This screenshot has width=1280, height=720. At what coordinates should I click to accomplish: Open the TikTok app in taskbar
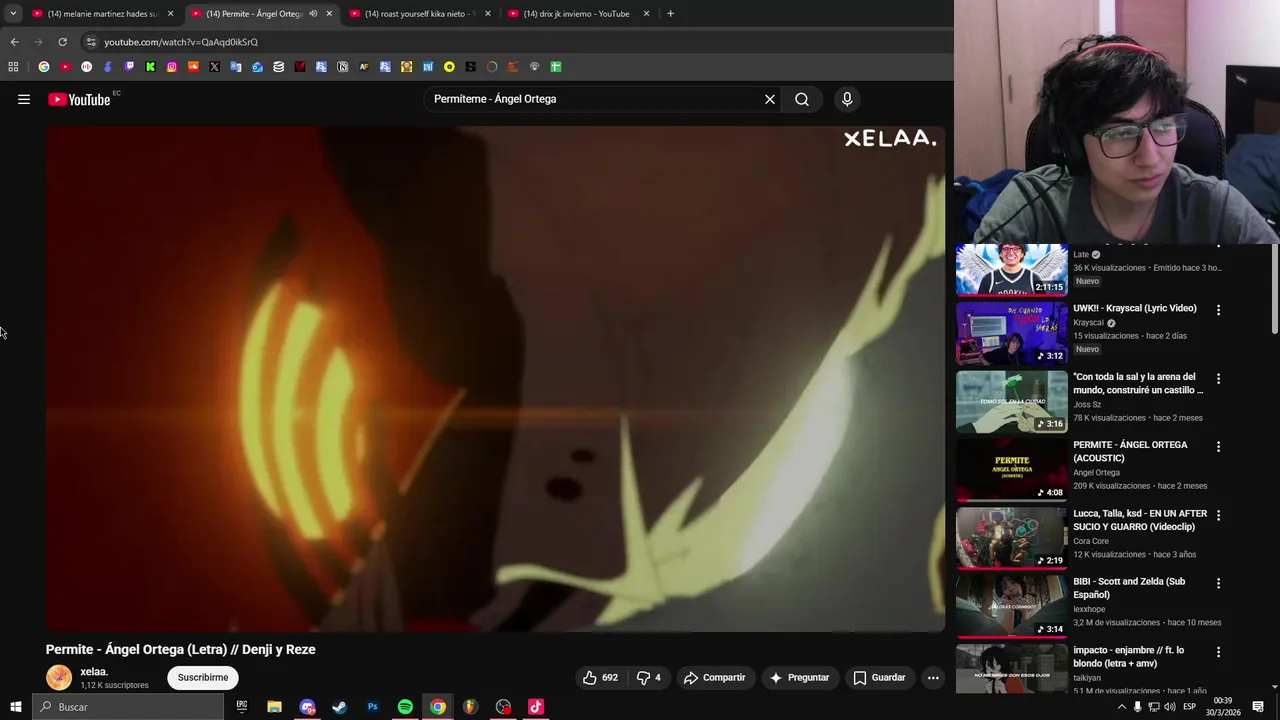click(x=536, y=707)
